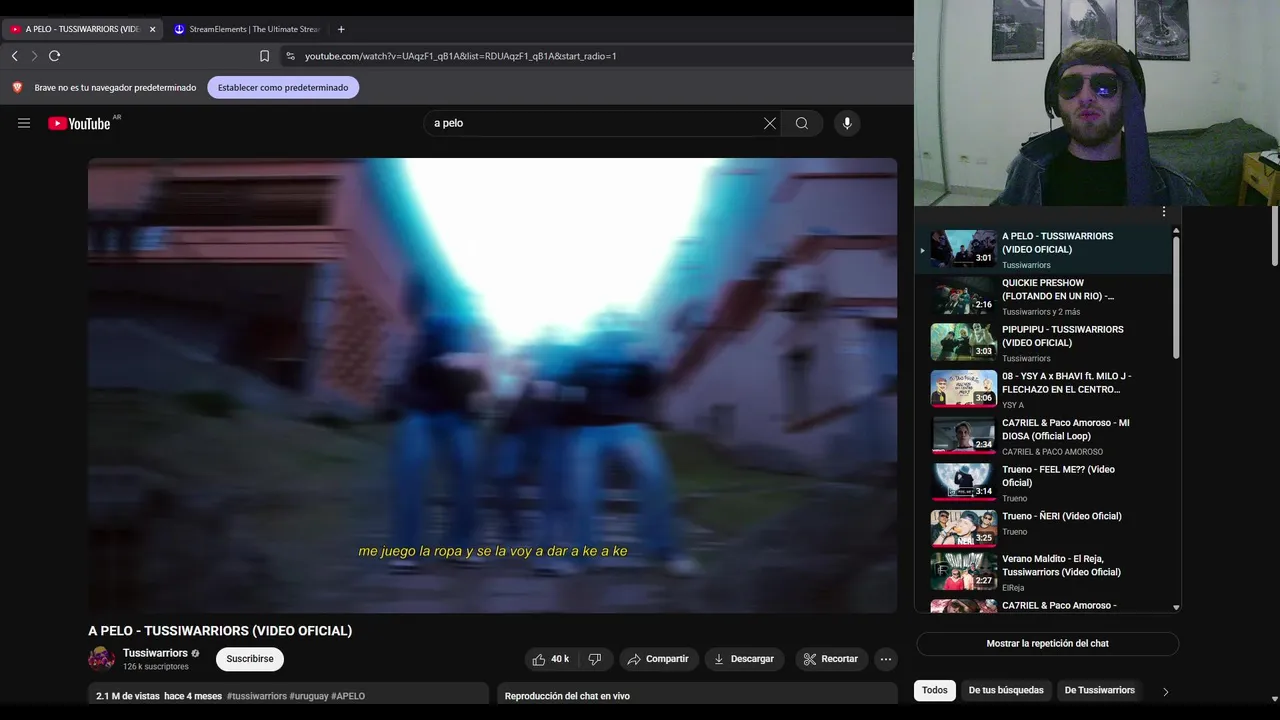Screen dimensions: 1280x720
Task: Click 2.1 M de vistas description text
Action: pyautogui.click(x=128, y=696)
